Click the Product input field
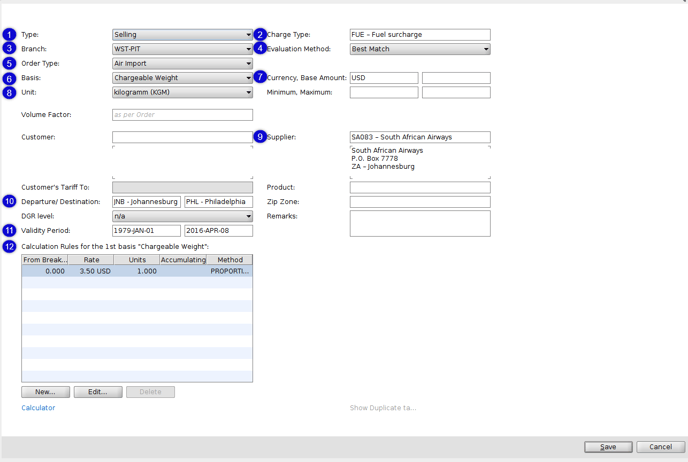This screenshot has height=462, width=688. [420, 187]
